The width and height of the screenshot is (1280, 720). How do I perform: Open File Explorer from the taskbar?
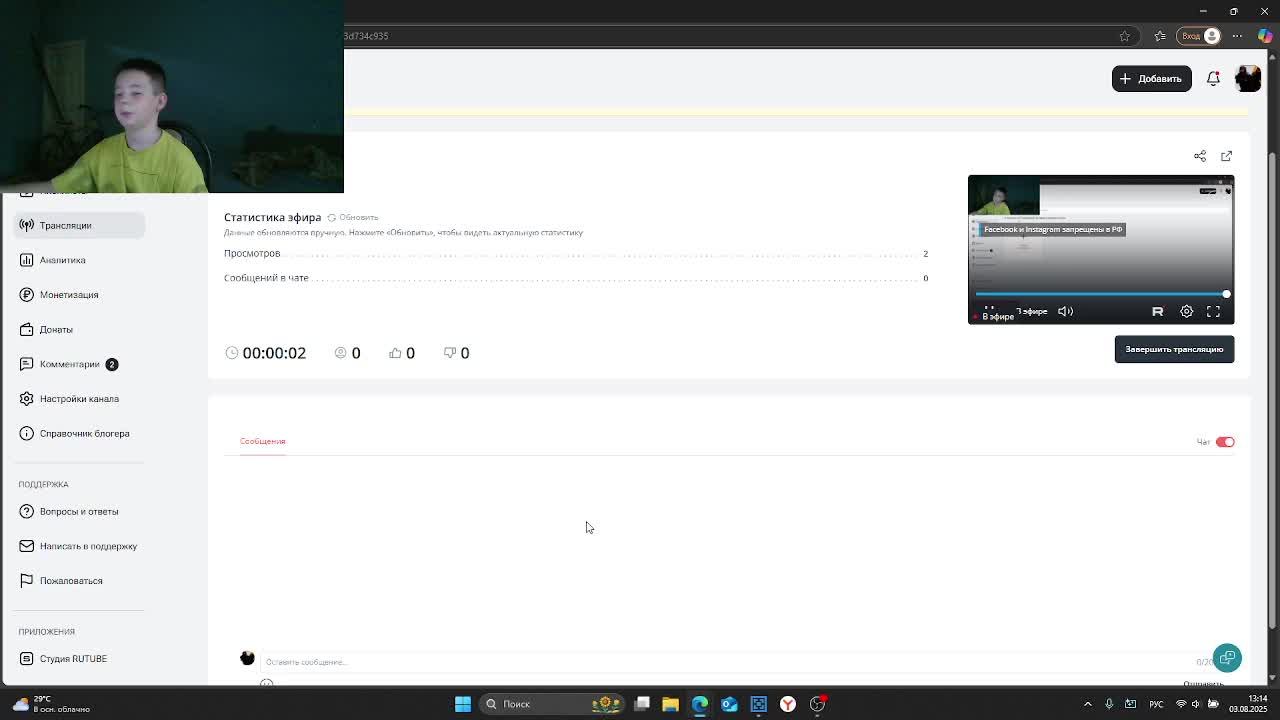671,704
